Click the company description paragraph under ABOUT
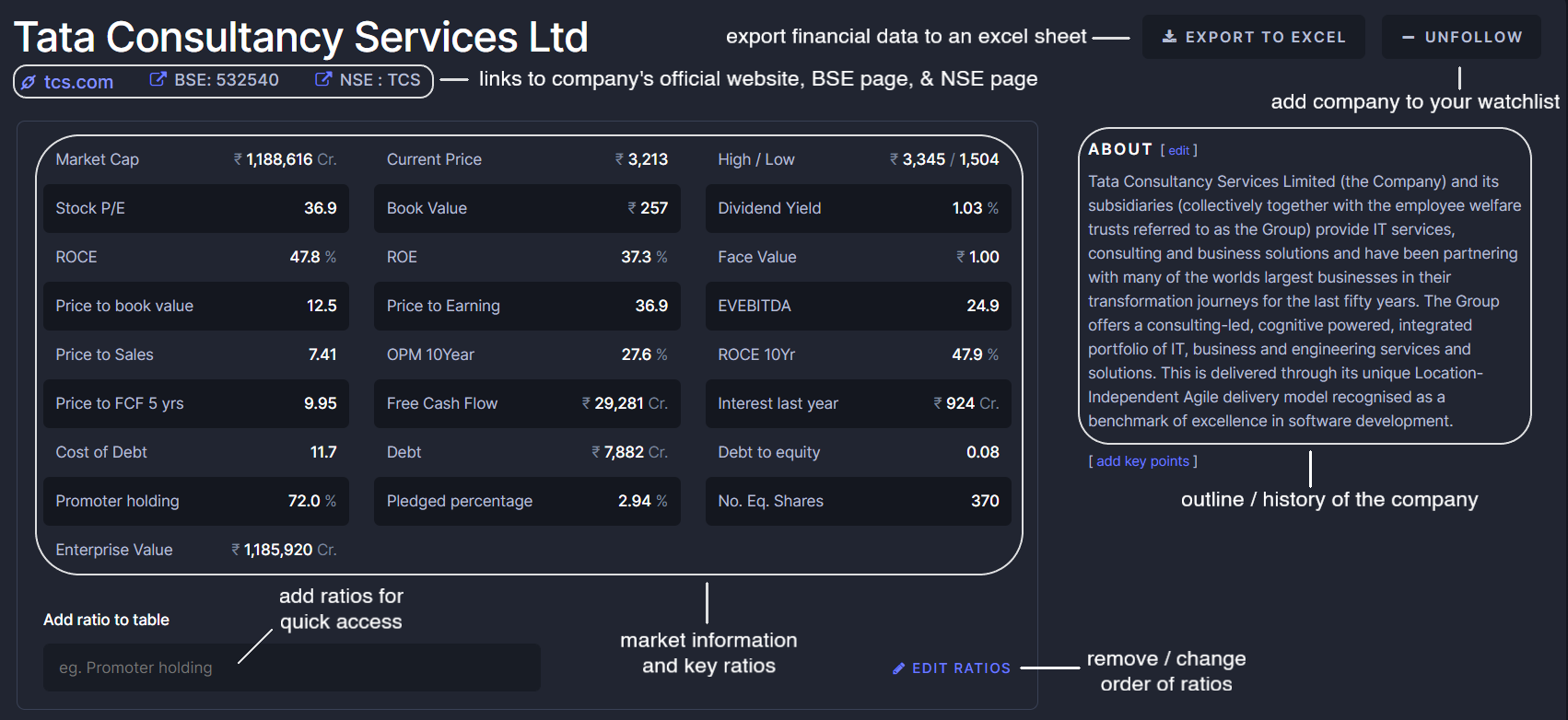 (1304, 301)
